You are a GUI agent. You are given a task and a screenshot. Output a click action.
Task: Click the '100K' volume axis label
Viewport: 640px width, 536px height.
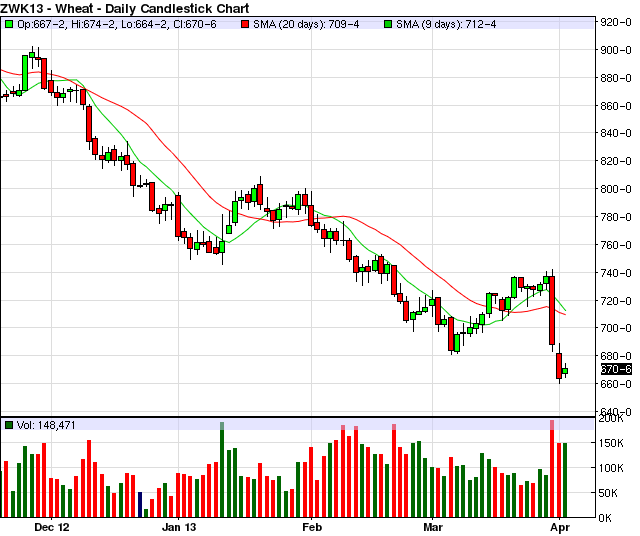coord(611,468)
